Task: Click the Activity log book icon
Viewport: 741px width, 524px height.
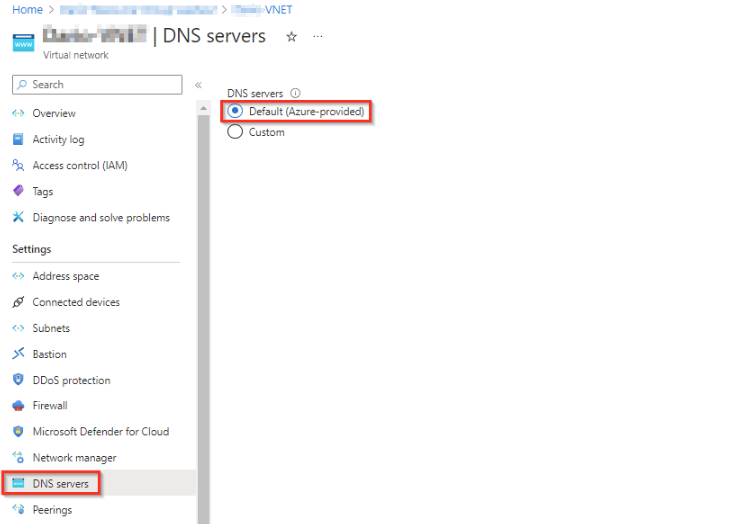Action: pyautogui.click(x=18, y=139)
